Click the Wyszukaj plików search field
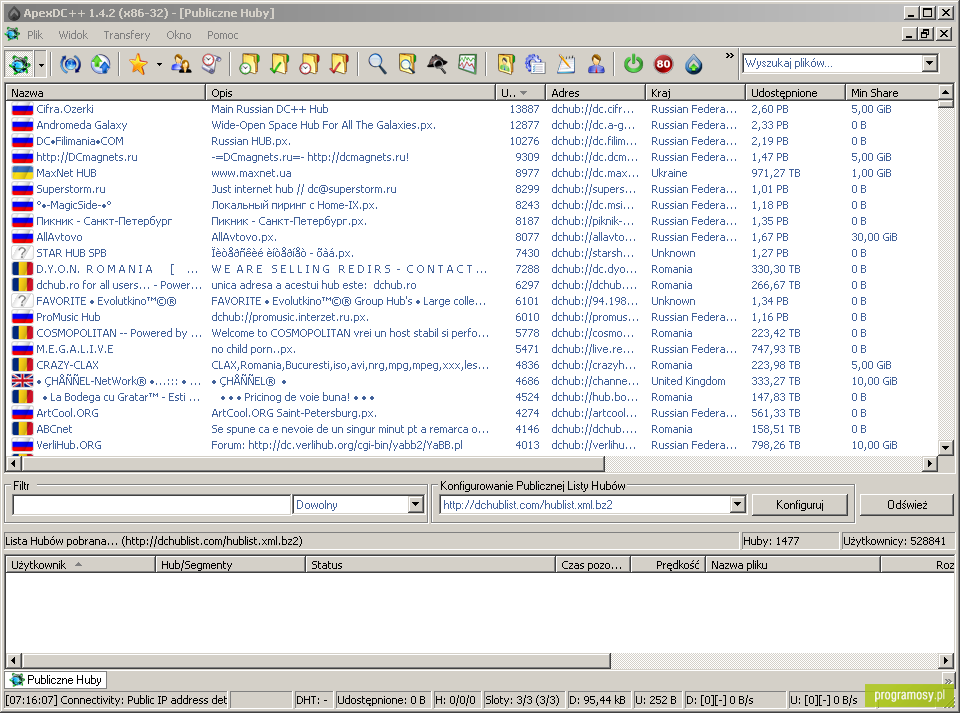960x713 pixels. pos(833,63)
